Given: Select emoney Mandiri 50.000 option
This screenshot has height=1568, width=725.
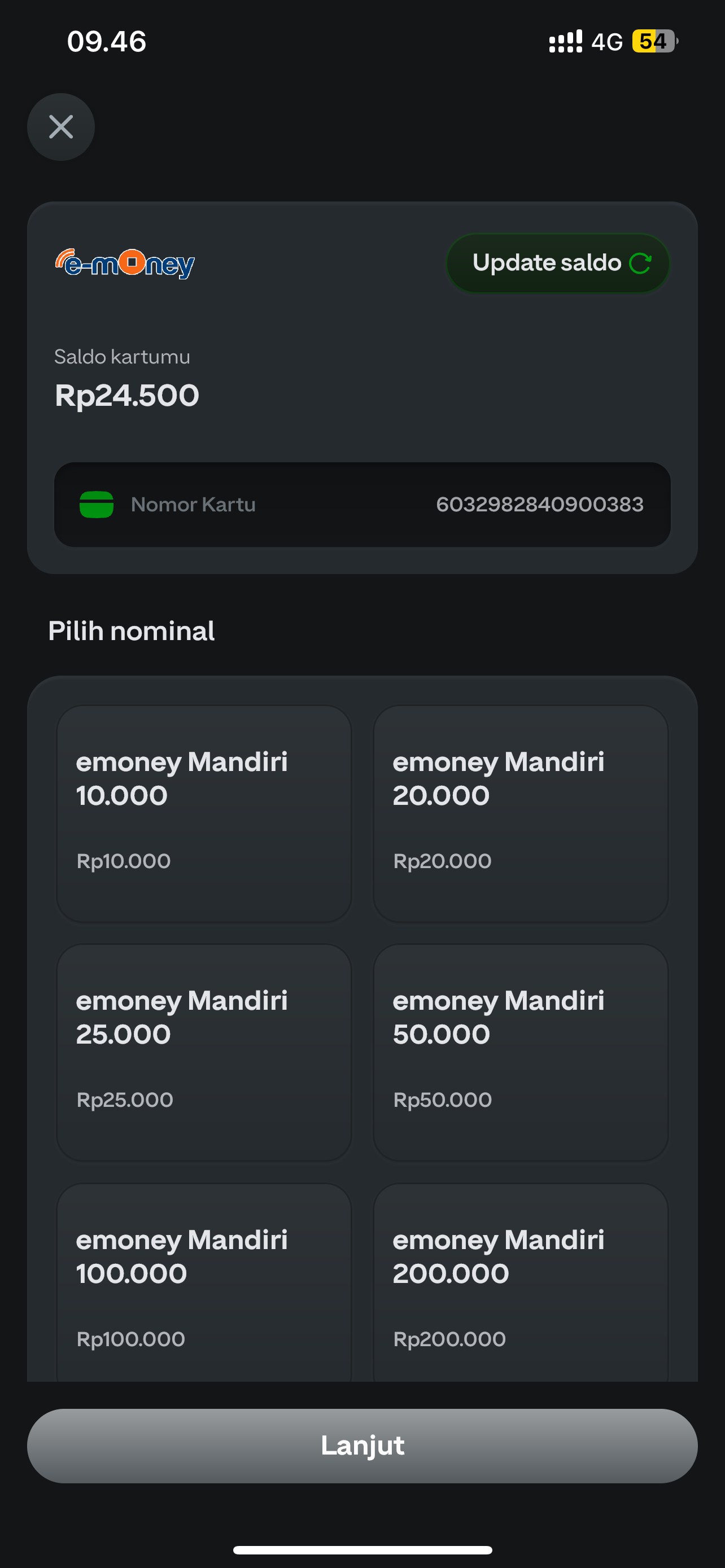Looking at the screenshot, I should pos(521,1053).
